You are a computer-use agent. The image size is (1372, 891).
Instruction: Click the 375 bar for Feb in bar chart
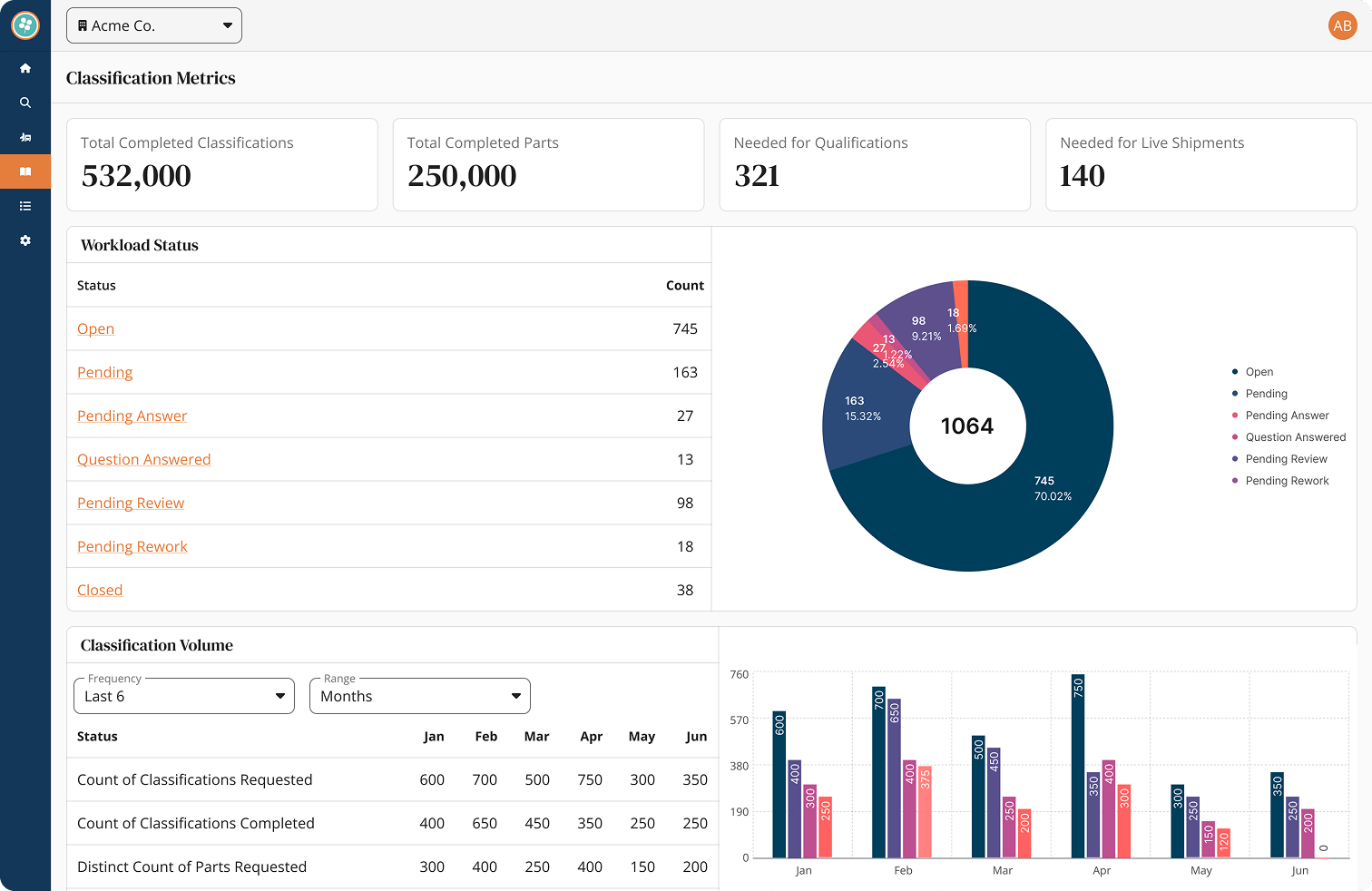tap(925, 812)
